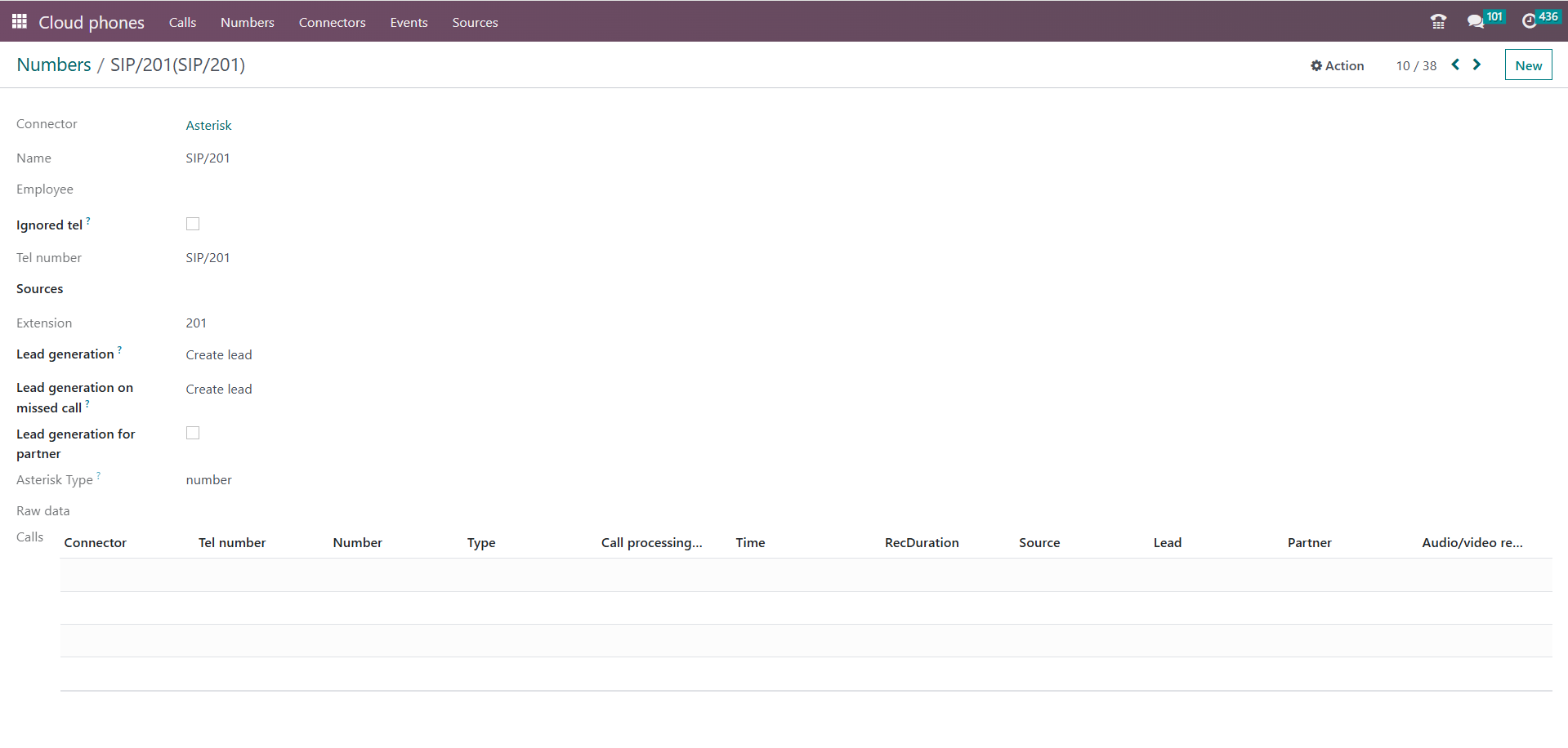Go to the previous record arrow
The height and width of the screenshot is (748, 1568).
1455,65
